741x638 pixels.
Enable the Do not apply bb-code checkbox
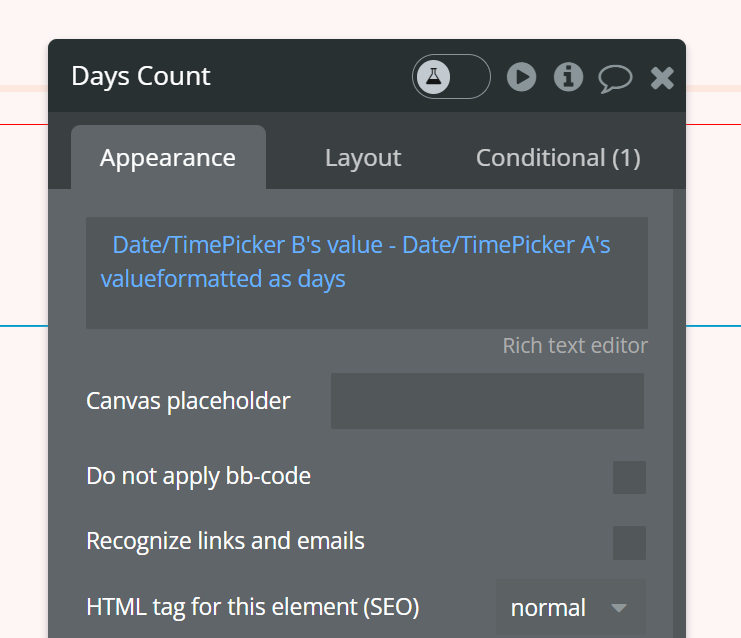coord(629,477)
